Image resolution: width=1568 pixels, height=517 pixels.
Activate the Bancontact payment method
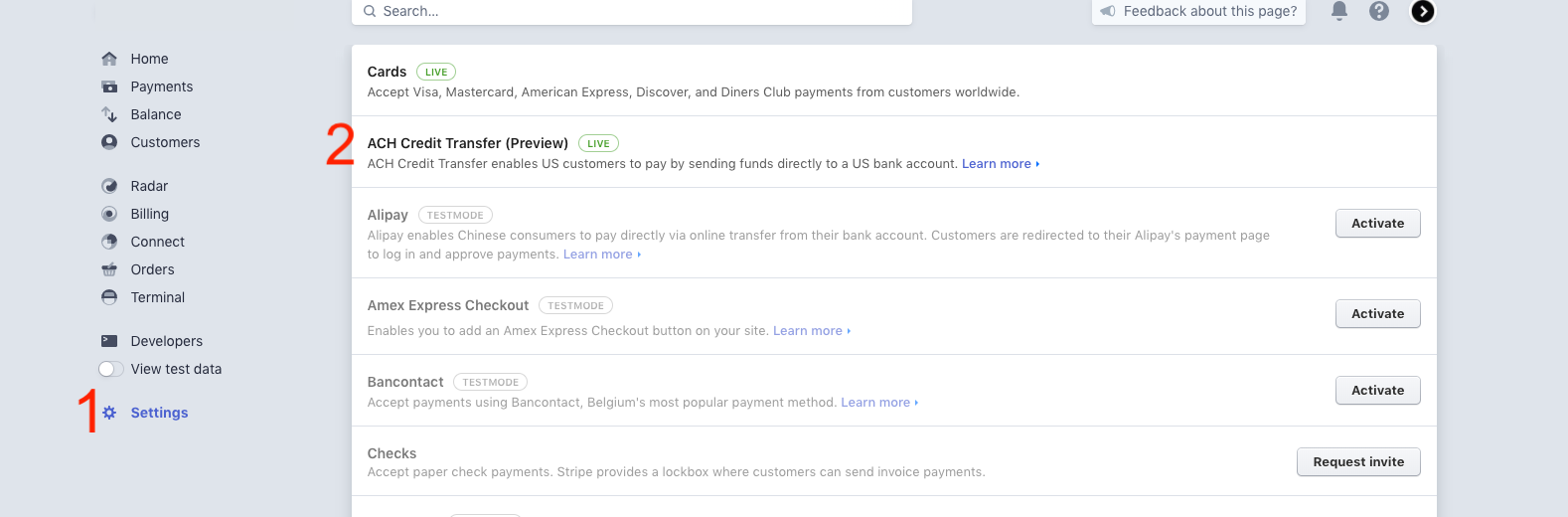1378,391
